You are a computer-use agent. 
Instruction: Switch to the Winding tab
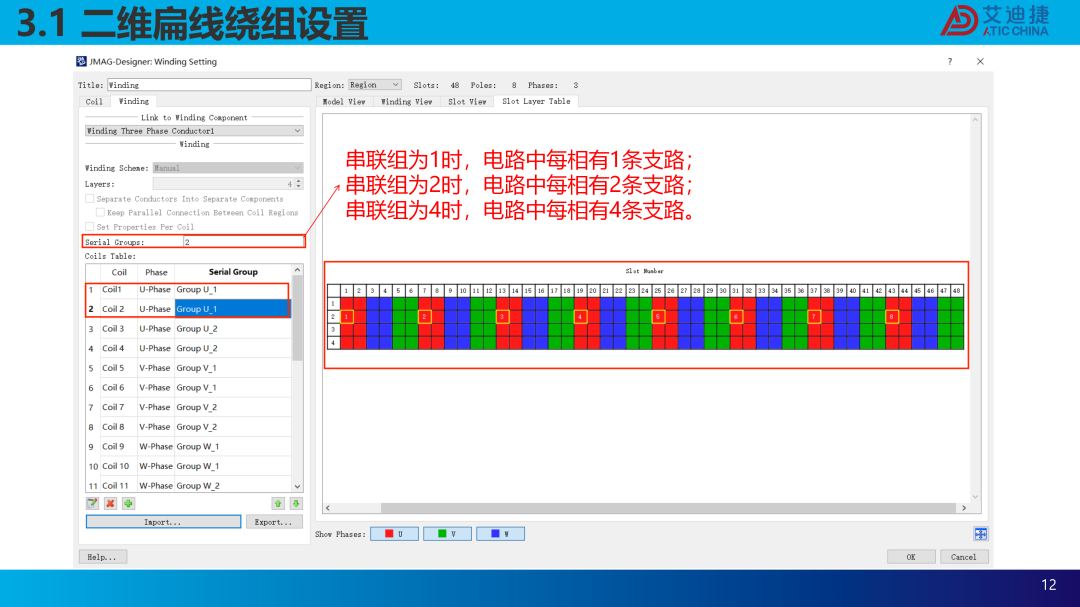coord(134,101)
